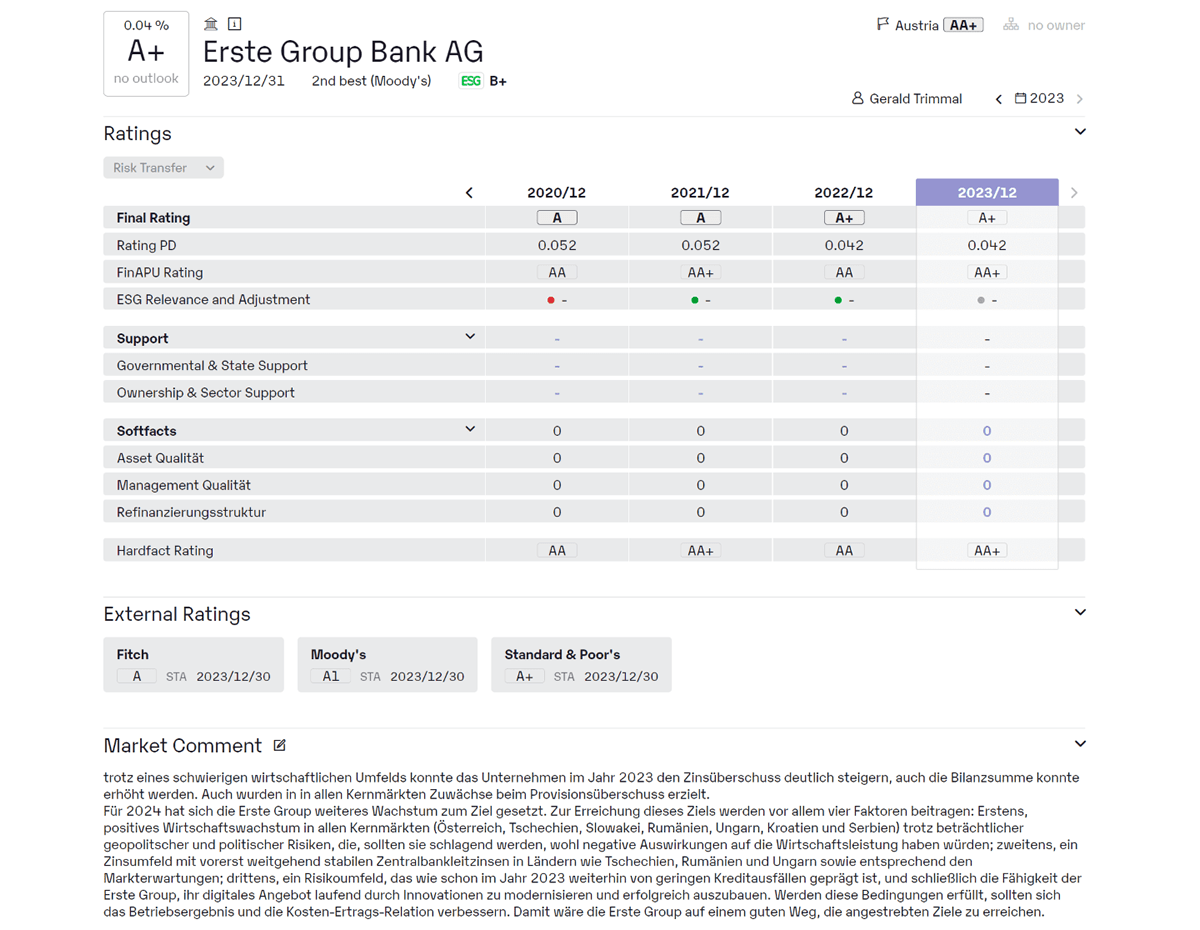Click Rating PD value 0.052 under 2020/12
The image size is (1200, 930).
click(557, 245)
